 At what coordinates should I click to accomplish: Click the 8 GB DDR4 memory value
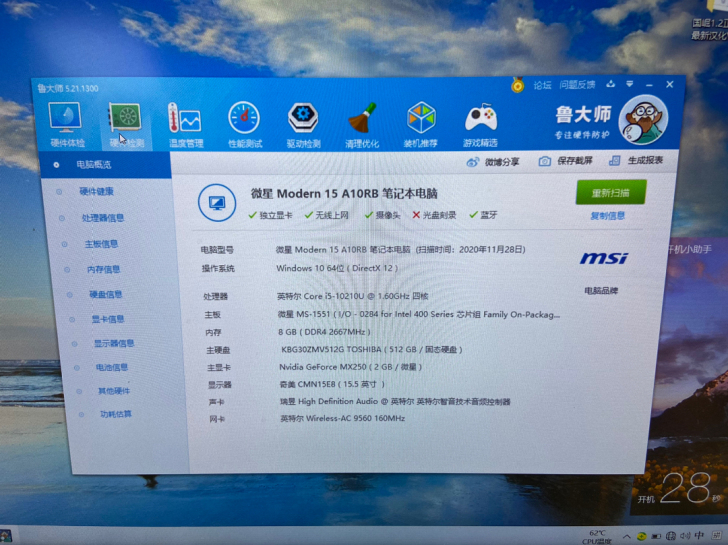coord(324,332)
